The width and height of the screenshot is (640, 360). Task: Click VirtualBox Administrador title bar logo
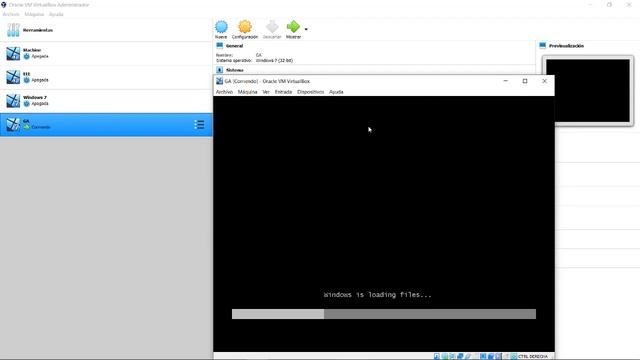(x=4, y=4)
